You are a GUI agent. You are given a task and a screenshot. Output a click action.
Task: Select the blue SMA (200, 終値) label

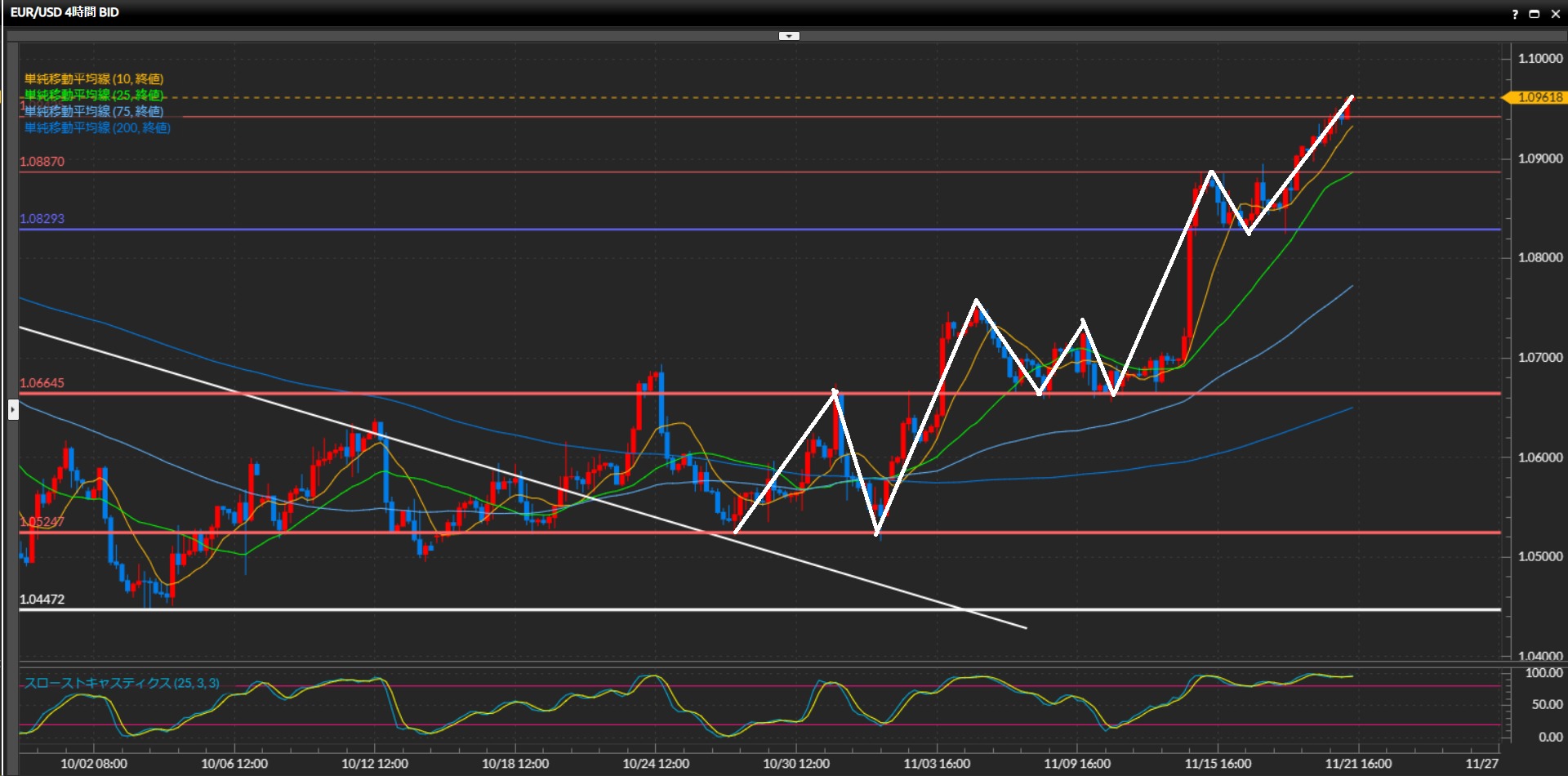tap(97, 128)
